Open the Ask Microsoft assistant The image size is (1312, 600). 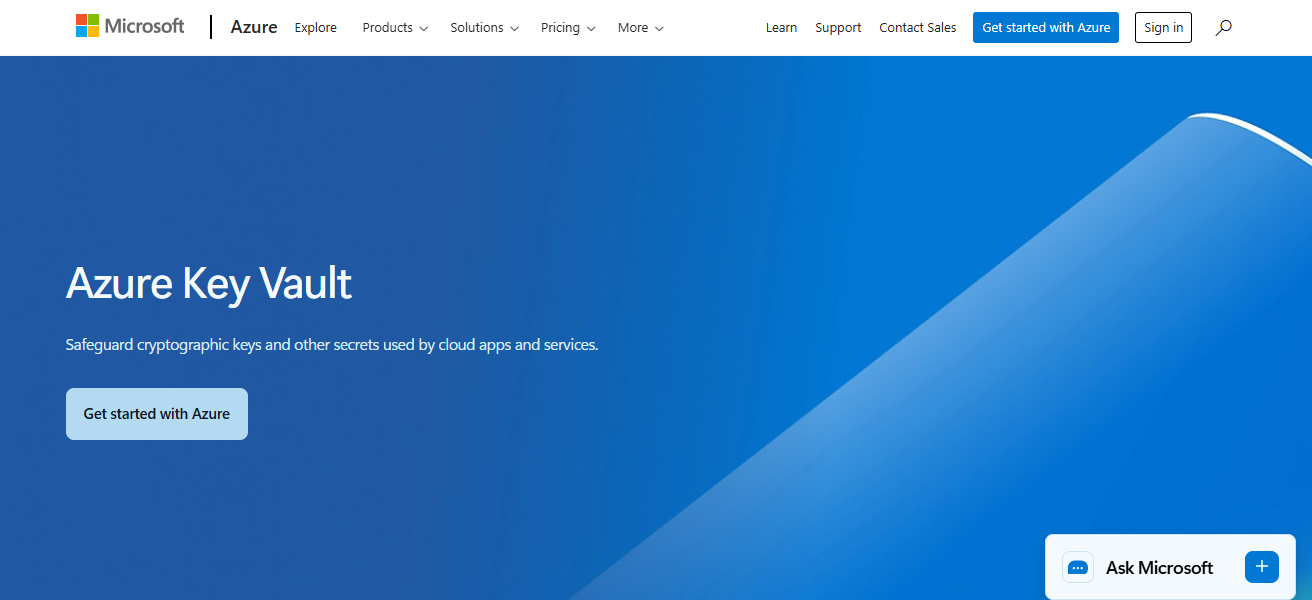1158,567
